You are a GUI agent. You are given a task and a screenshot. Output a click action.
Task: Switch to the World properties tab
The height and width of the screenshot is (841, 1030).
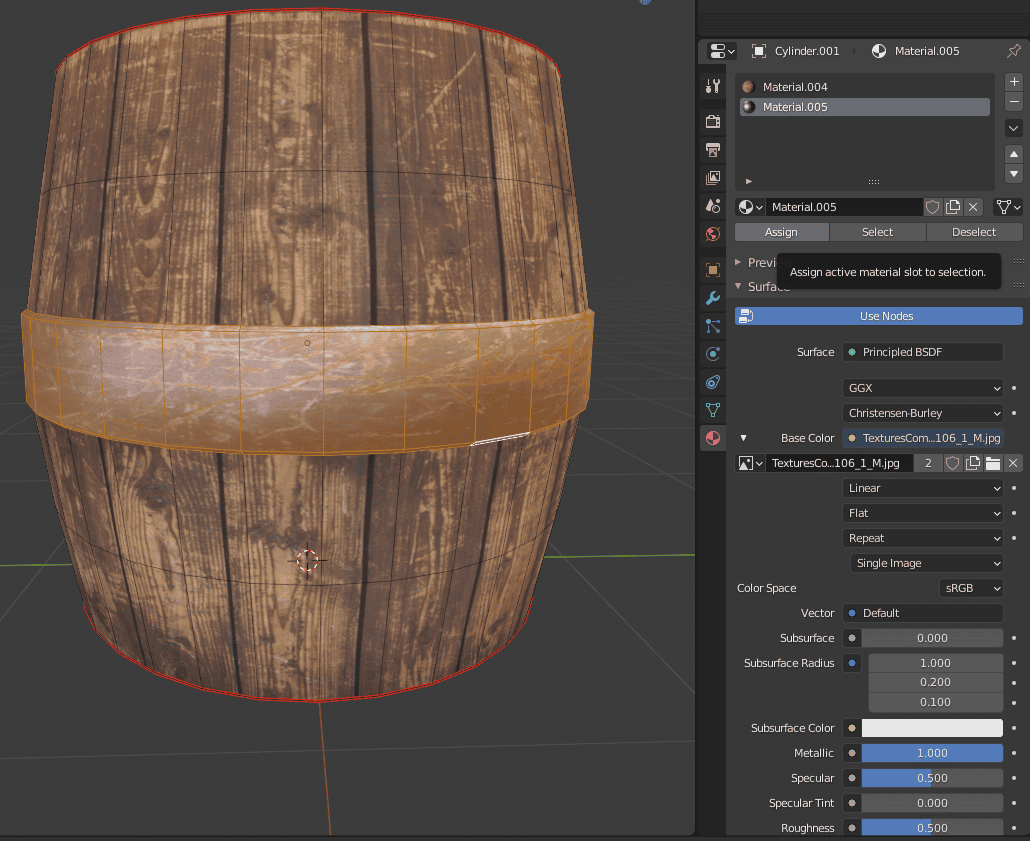[x=712, y=234]
